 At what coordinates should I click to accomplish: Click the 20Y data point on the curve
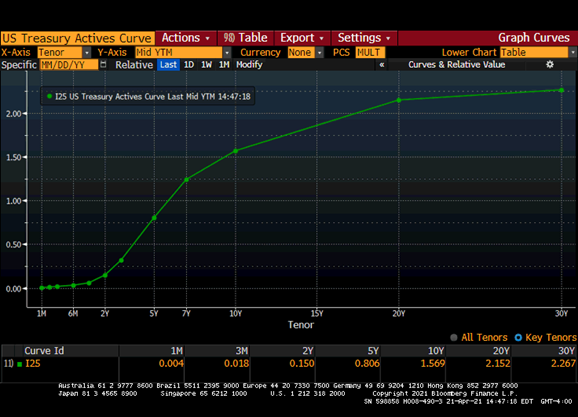[398, 100]
